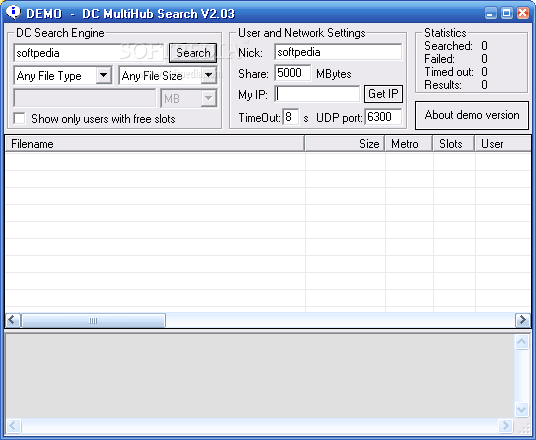536x440 pixels.
Task: Click the log panel up scroll arrow
Action: pos(522,342)
